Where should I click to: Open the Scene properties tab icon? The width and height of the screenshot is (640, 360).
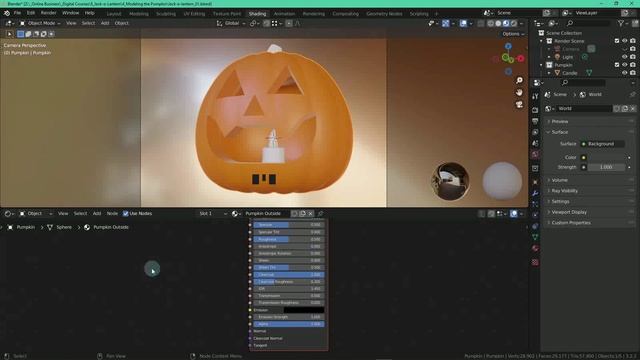click(535, 143)
